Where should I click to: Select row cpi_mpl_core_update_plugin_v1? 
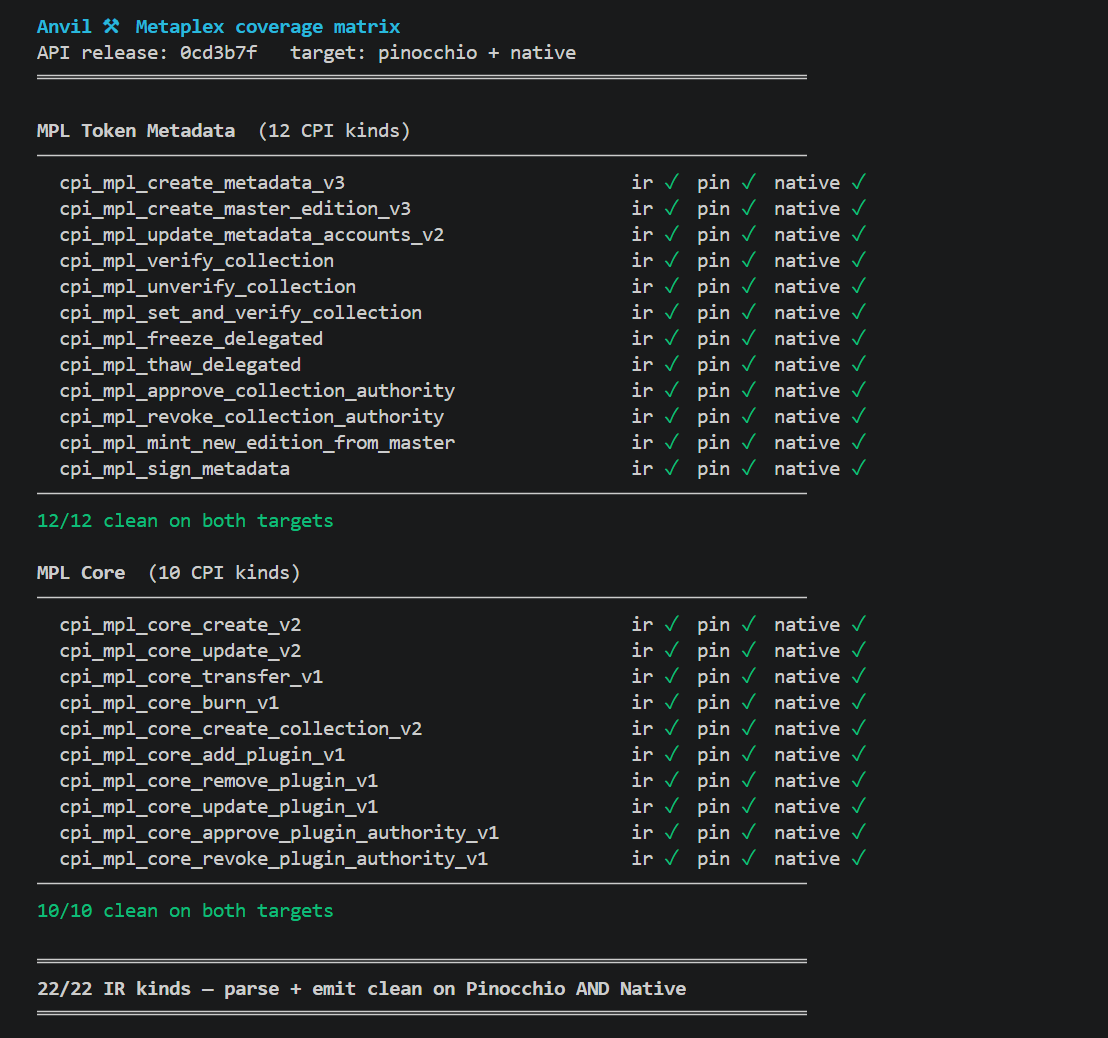[463, 807]
